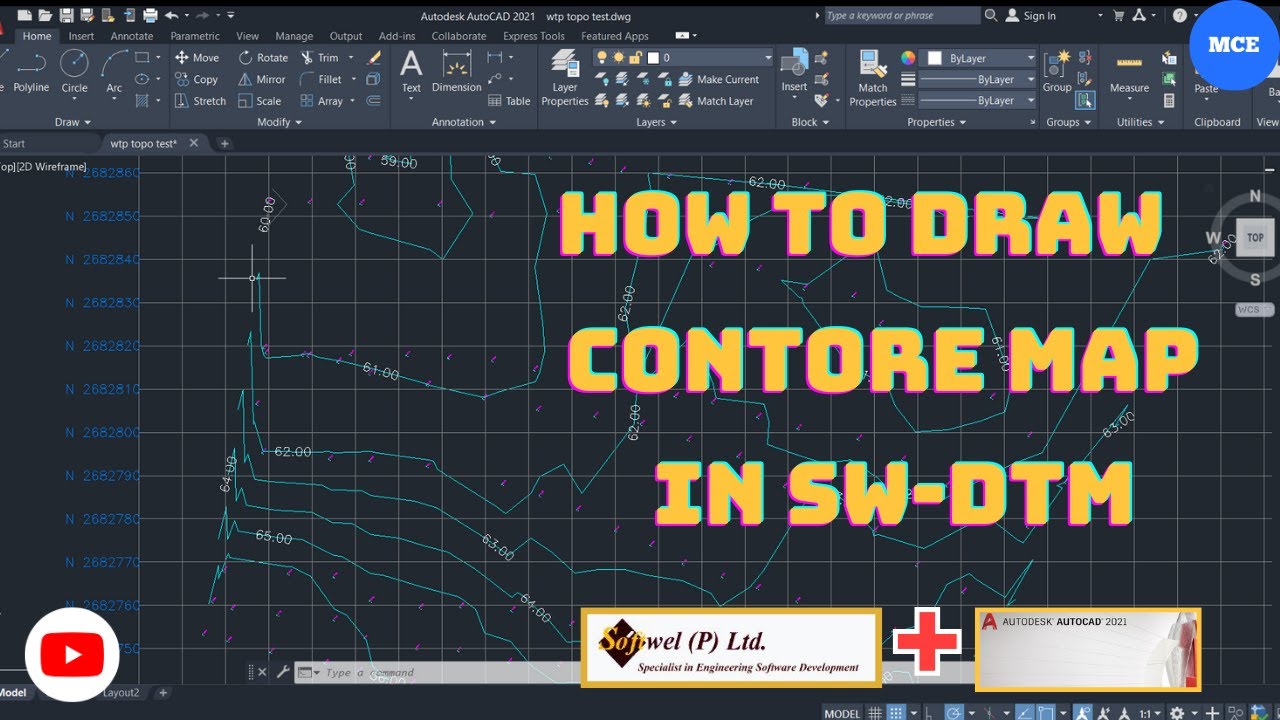Viewport: 1280px width, 720px height.
Task: Open Layer Properties manager
Action: point(565,78)
